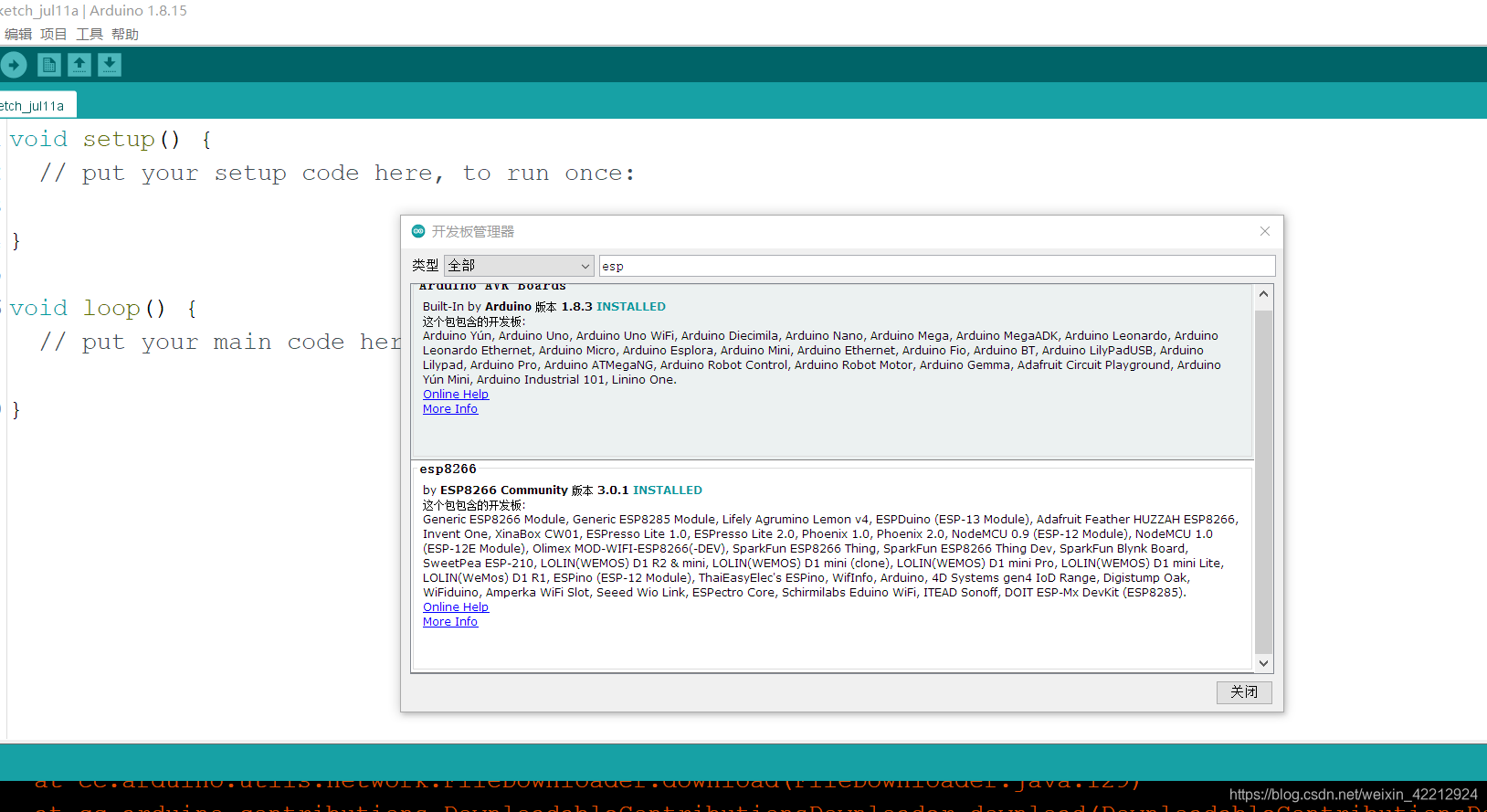This screenshot has height=812, width=1487.
Task: Open the 编辑 menu
Action: [18, 35]
